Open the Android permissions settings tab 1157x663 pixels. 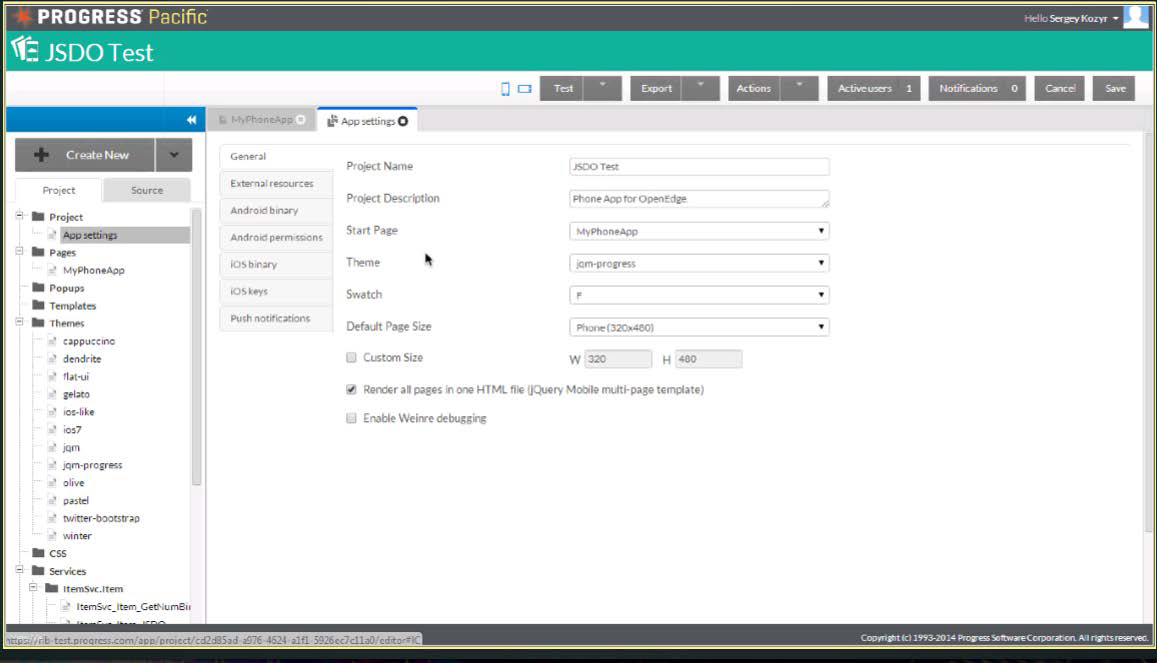[x=276, y=238]
